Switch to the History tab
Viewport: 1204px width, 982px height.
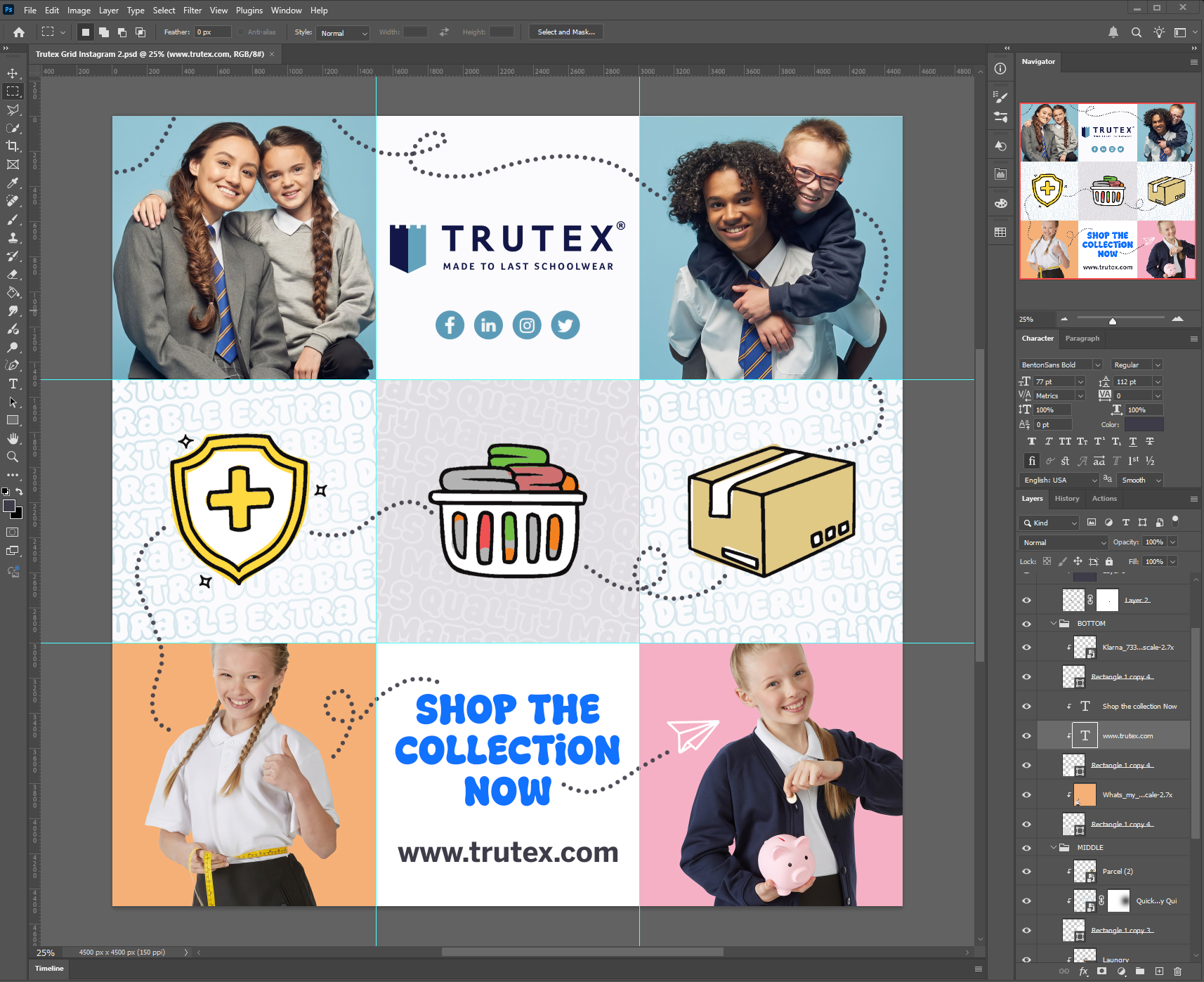[1066, 499]
